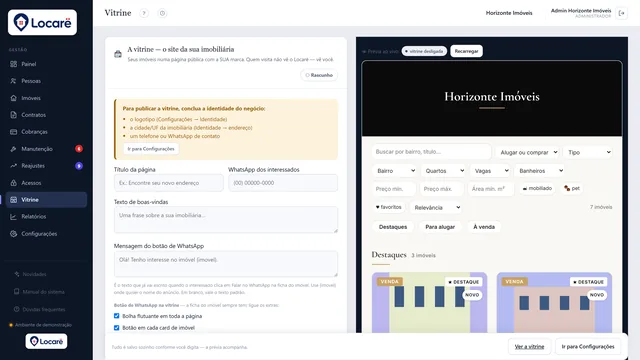This screenshot has height=360, width=640.
Task: Click the clock history icon beside Vitrine title
Action: [162, 13]
